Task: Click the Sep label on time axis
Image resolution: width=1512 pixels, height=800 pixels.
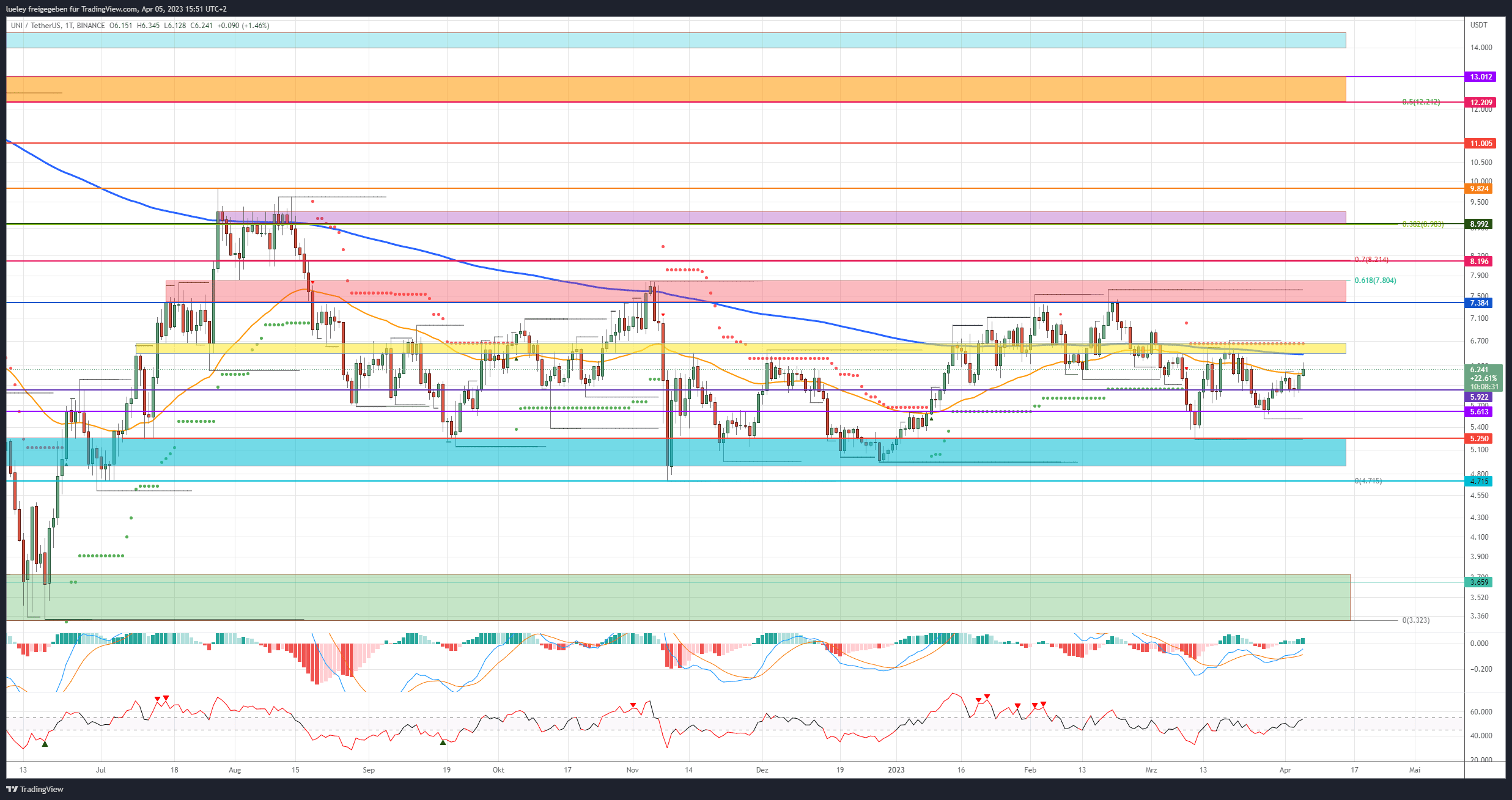Action: coord(369,770)
